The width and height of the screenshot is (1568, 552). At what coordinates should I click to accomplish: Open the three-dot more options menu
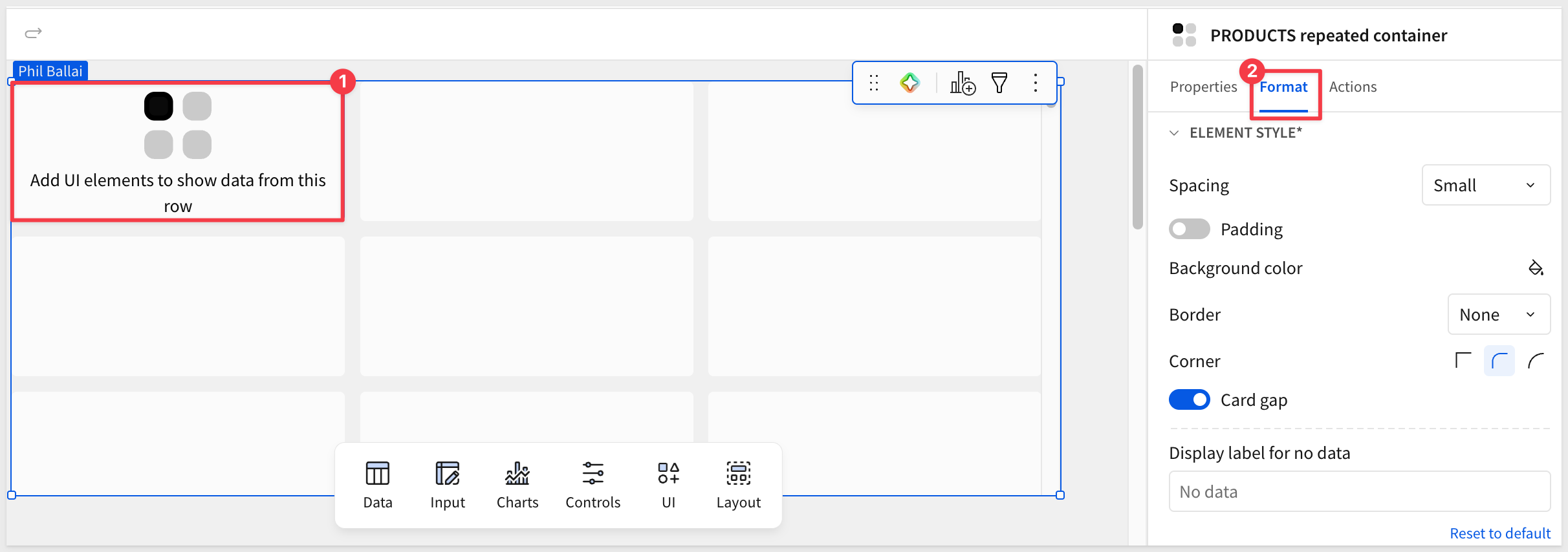tap(1036, 83)
